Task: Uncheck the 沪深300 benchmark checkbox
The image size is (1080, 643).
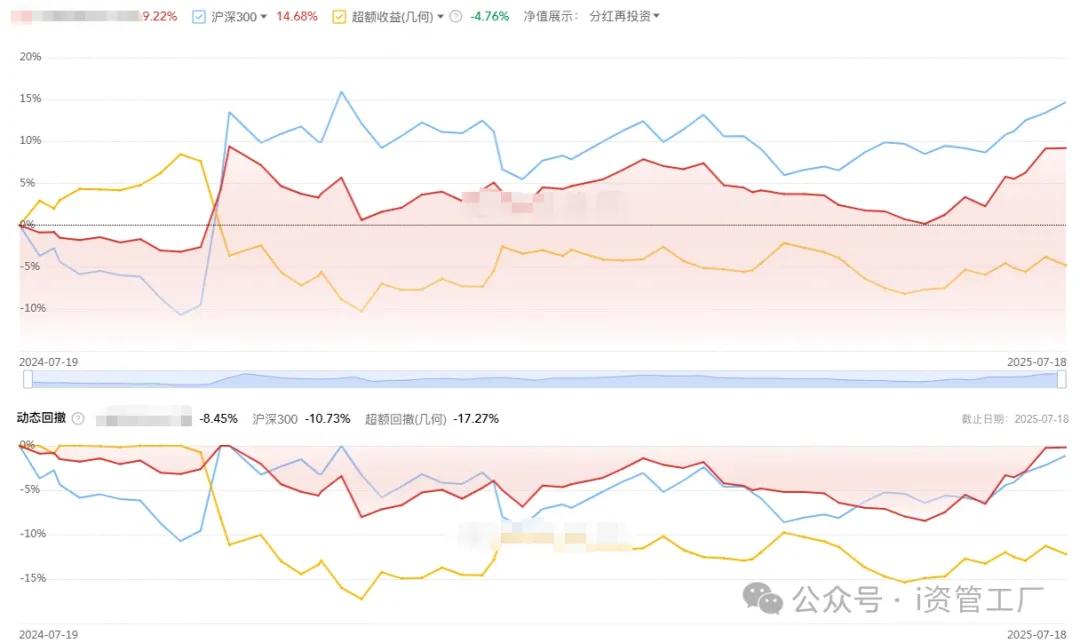Action: 199,17
